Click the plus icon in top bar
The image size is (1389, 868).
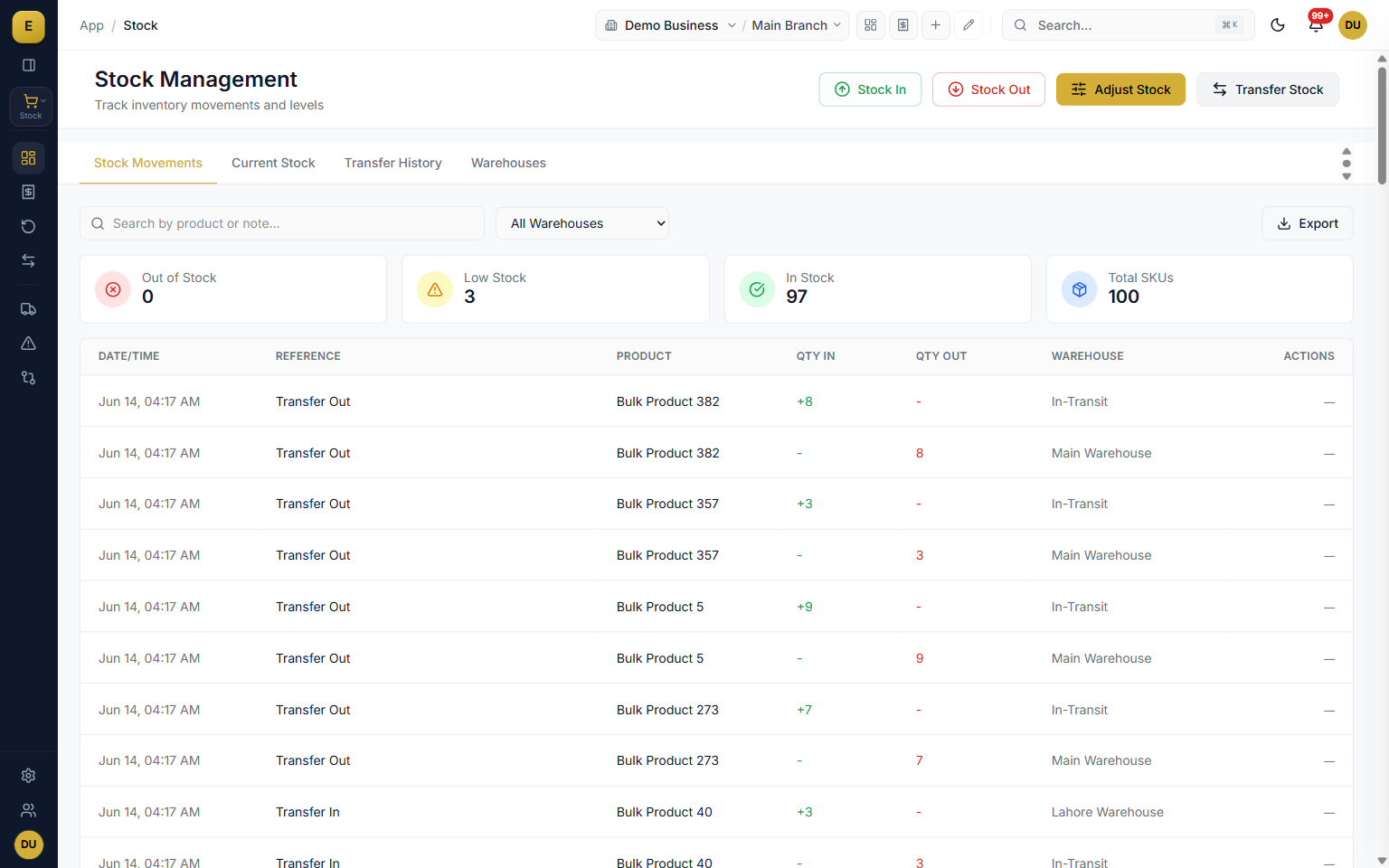click(x=936, y=25)
